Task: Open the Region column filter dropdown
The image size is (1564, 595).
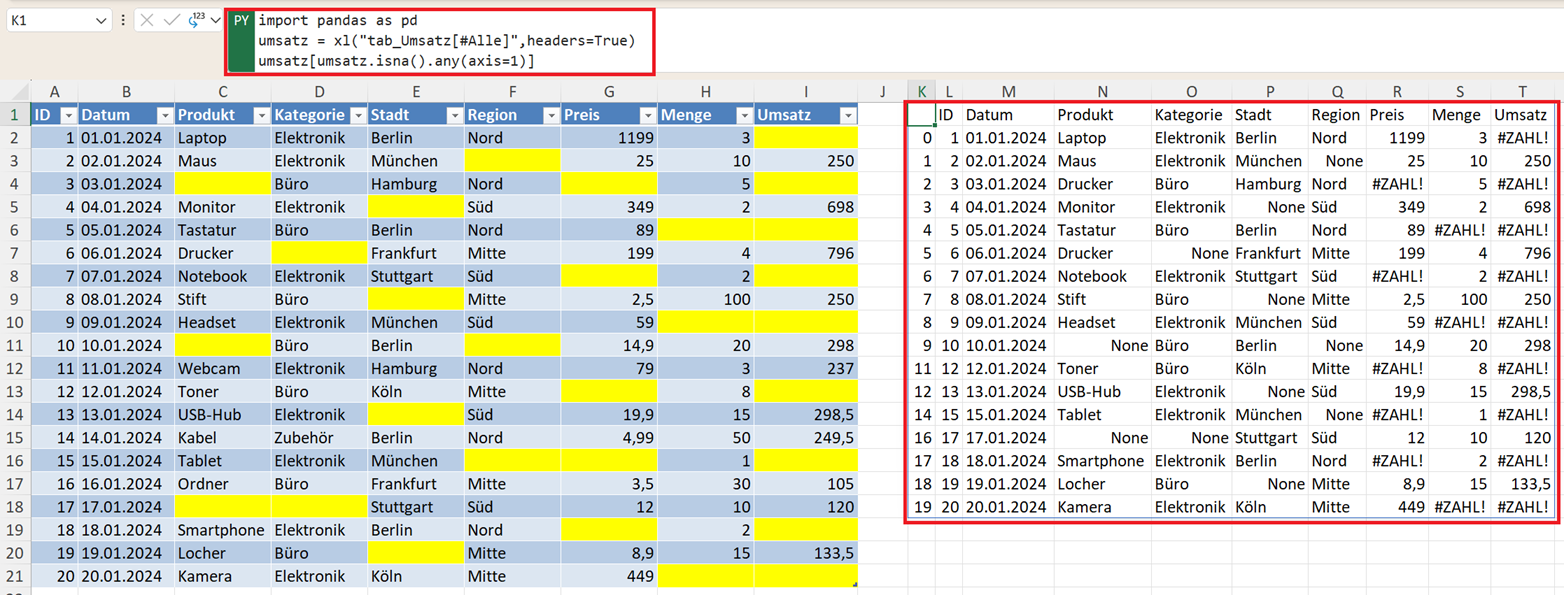Action: point(549,116)
